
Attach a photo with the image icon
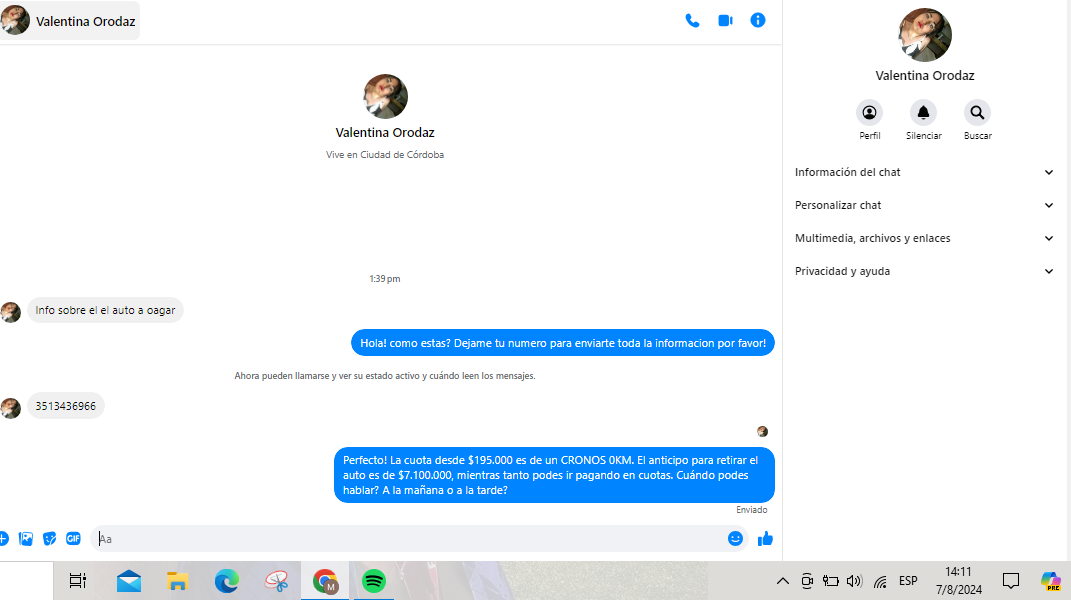(x=26, y=538)
